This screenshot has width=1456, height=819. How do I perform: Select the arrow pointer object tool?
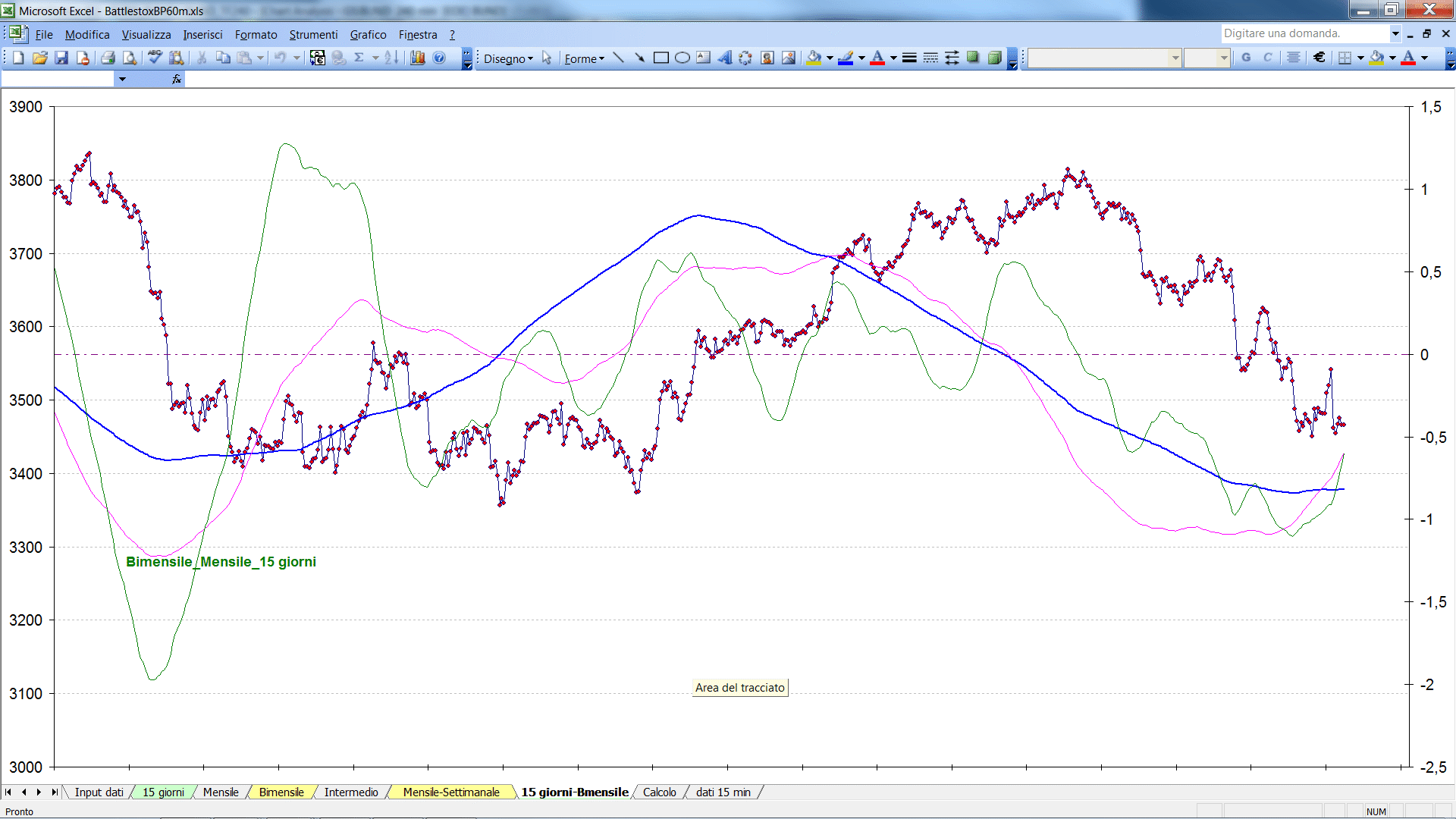click(x=547, y=58)
